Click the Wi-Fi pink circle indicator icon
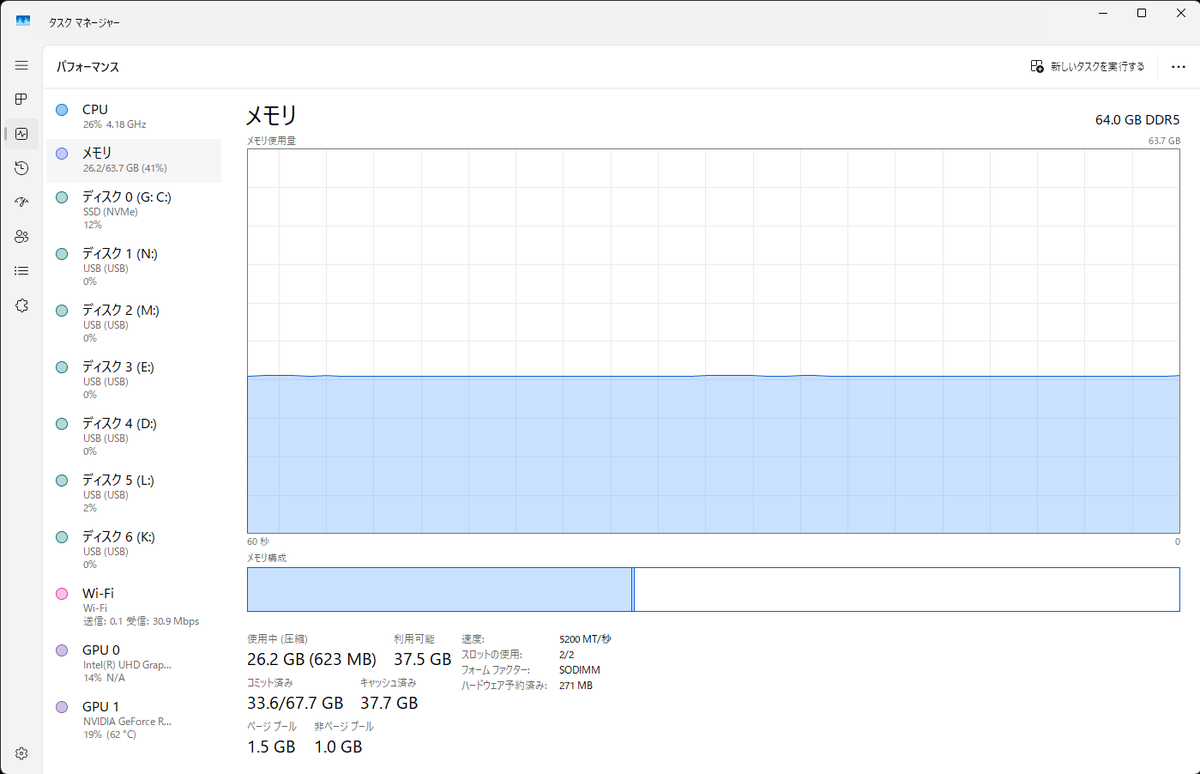This screenshot has width=1200, height=774. [x=62, y=594]
